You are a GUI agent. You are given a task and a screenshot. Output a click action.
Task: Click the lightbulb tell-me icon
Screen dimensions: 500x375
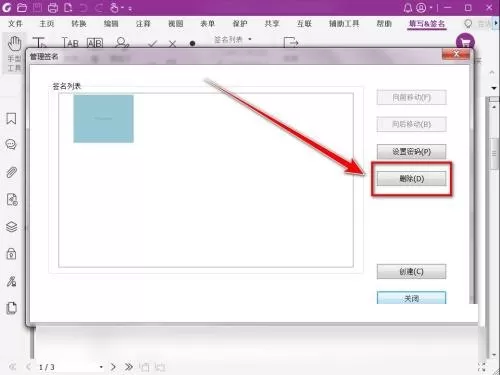coord(468,24)
